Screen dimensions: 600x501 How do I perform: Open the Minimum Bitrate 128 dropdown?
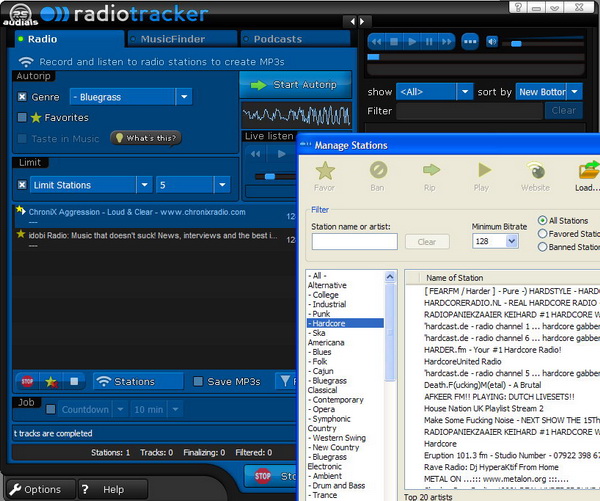512,241
